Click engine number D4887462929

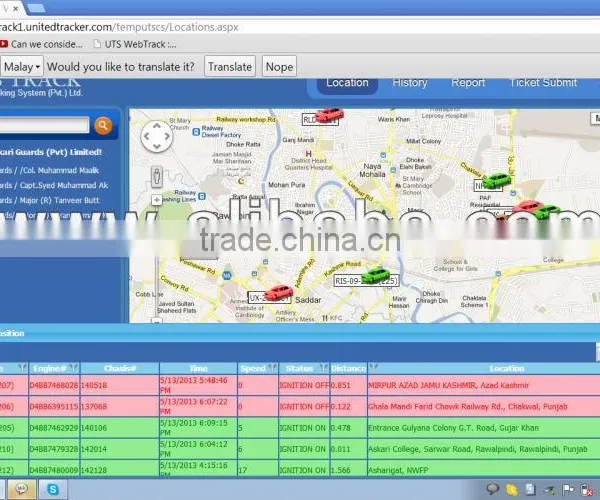(54, 428)
